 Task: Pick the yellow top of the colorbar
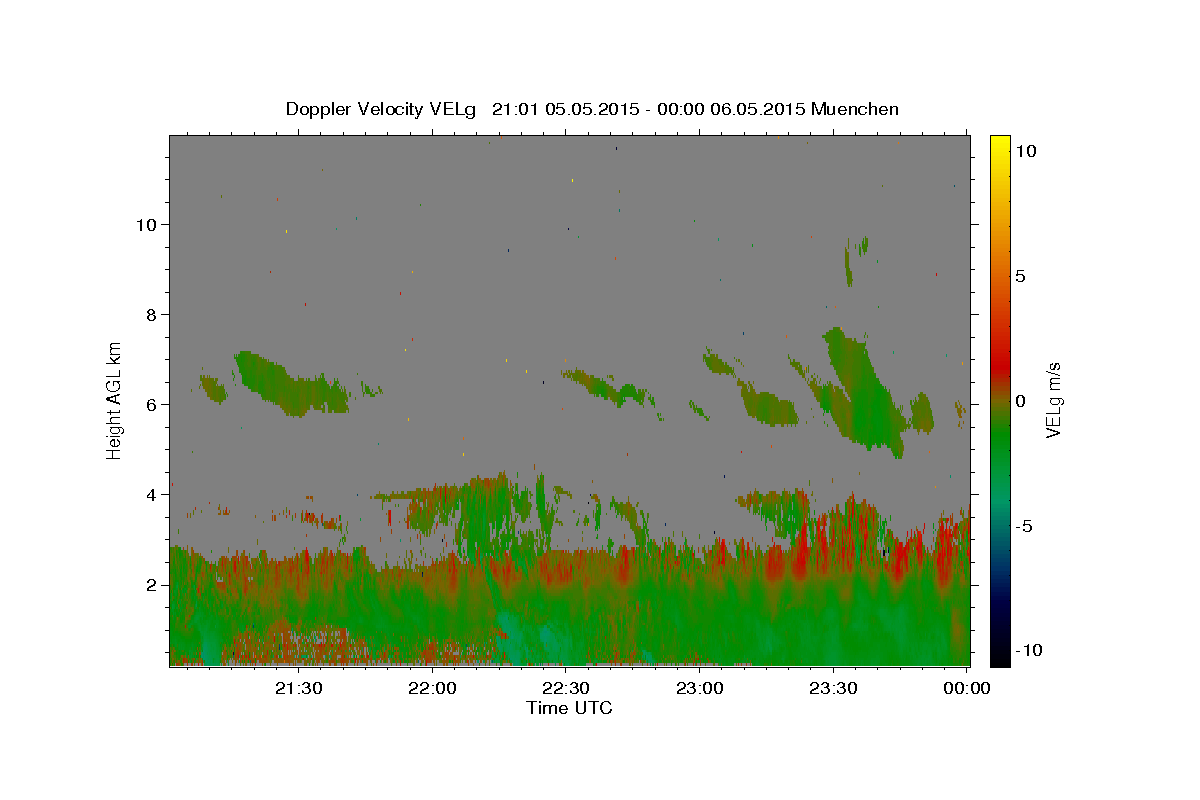(1000, 142)
